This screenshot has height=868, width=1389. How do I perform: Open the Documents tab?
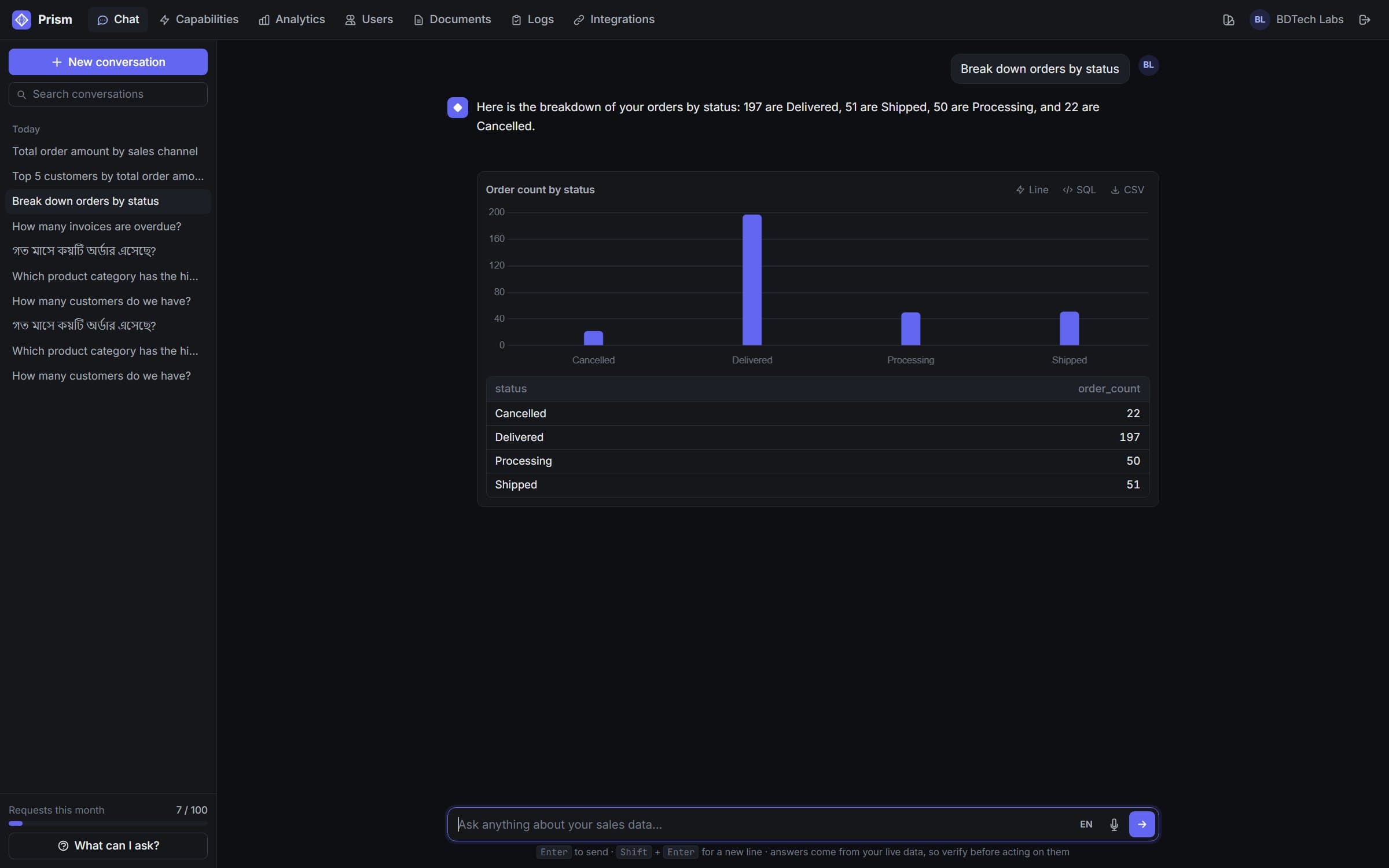452,20
